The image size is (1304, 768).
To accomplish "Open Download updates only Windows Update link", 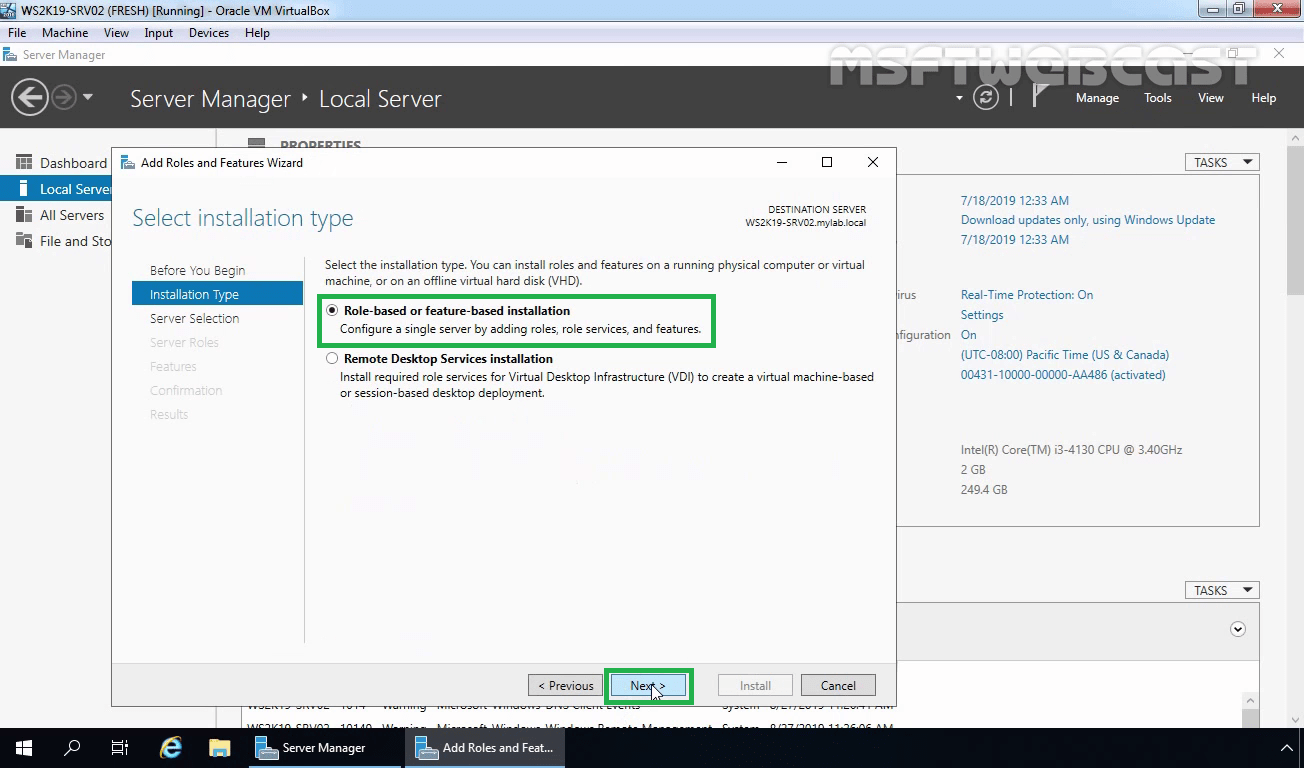I will [x=1088, y=220].
